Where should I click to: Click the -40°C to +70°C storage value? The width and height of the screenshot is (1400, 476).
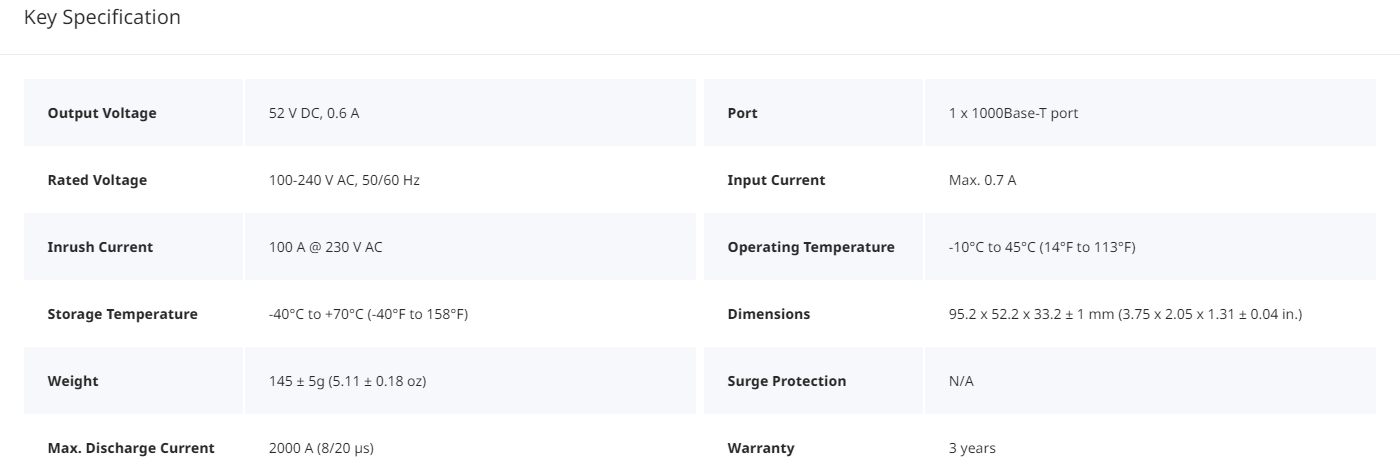coord(368,314)
